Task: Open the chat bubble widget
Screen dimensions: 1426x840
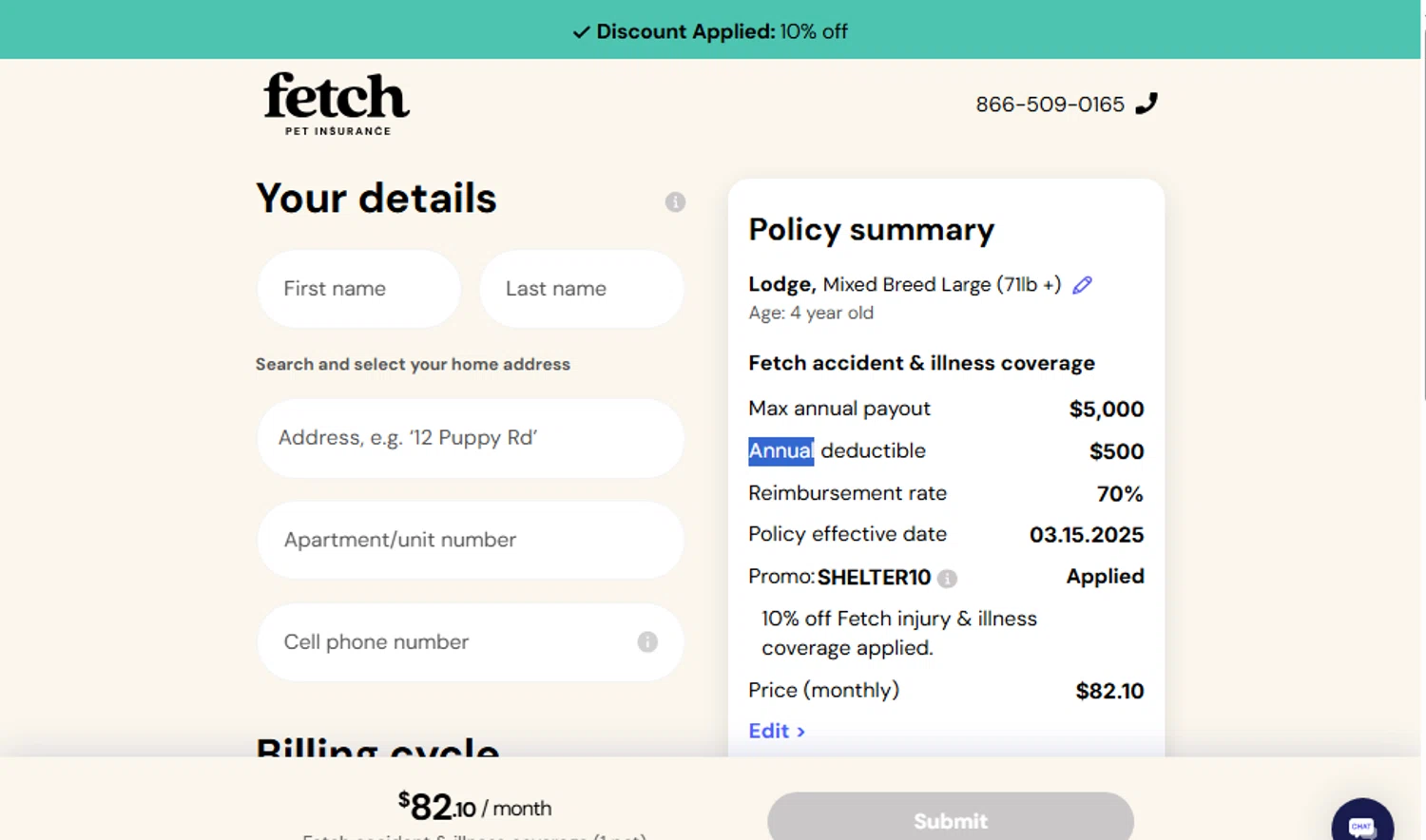Action: tap(1361, 823)
